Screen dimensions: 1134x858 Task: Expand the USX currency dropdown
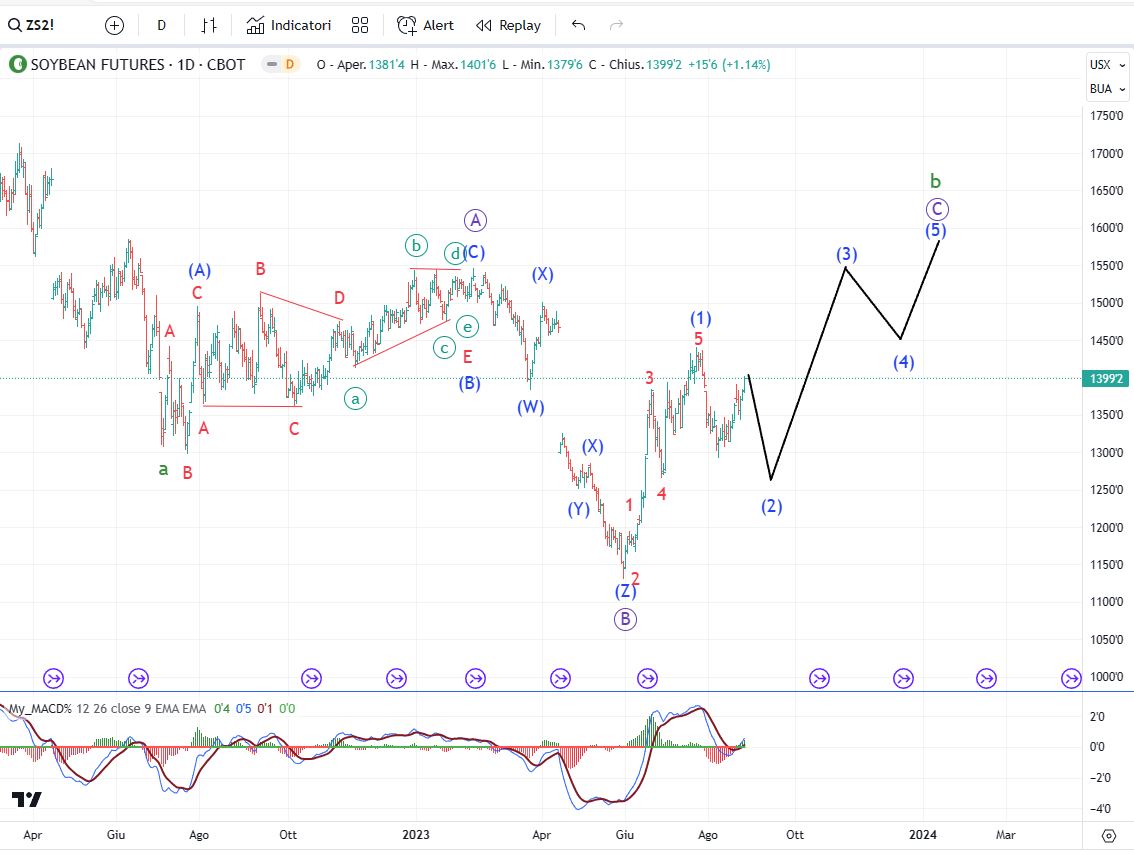pos(1100,65)
